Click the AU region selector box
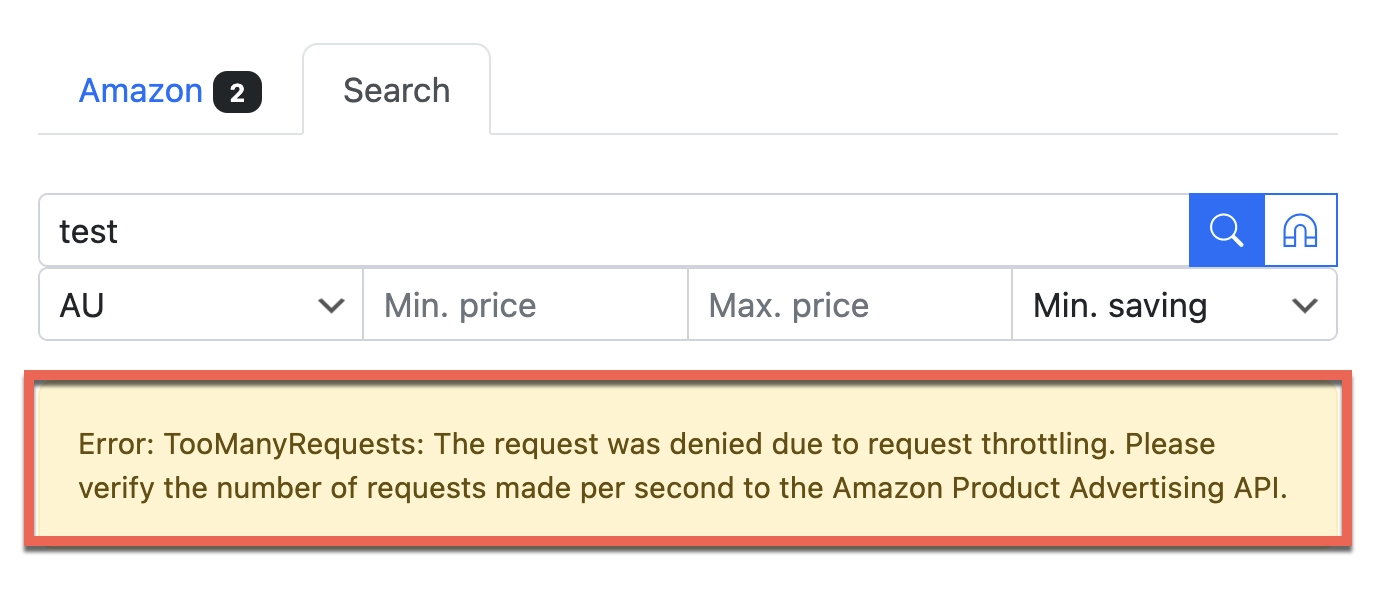Viewport: 1380px width, 612px height. [x=200, y=305]
